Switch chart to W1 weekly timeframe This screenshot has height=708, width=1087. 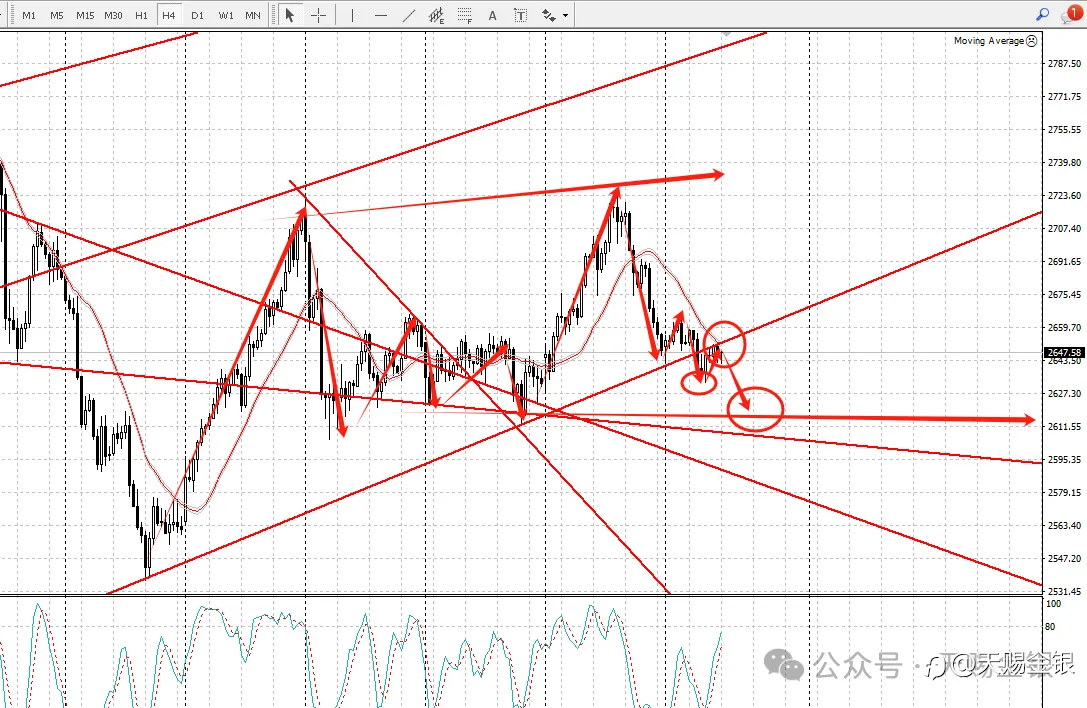coord(226,15)
